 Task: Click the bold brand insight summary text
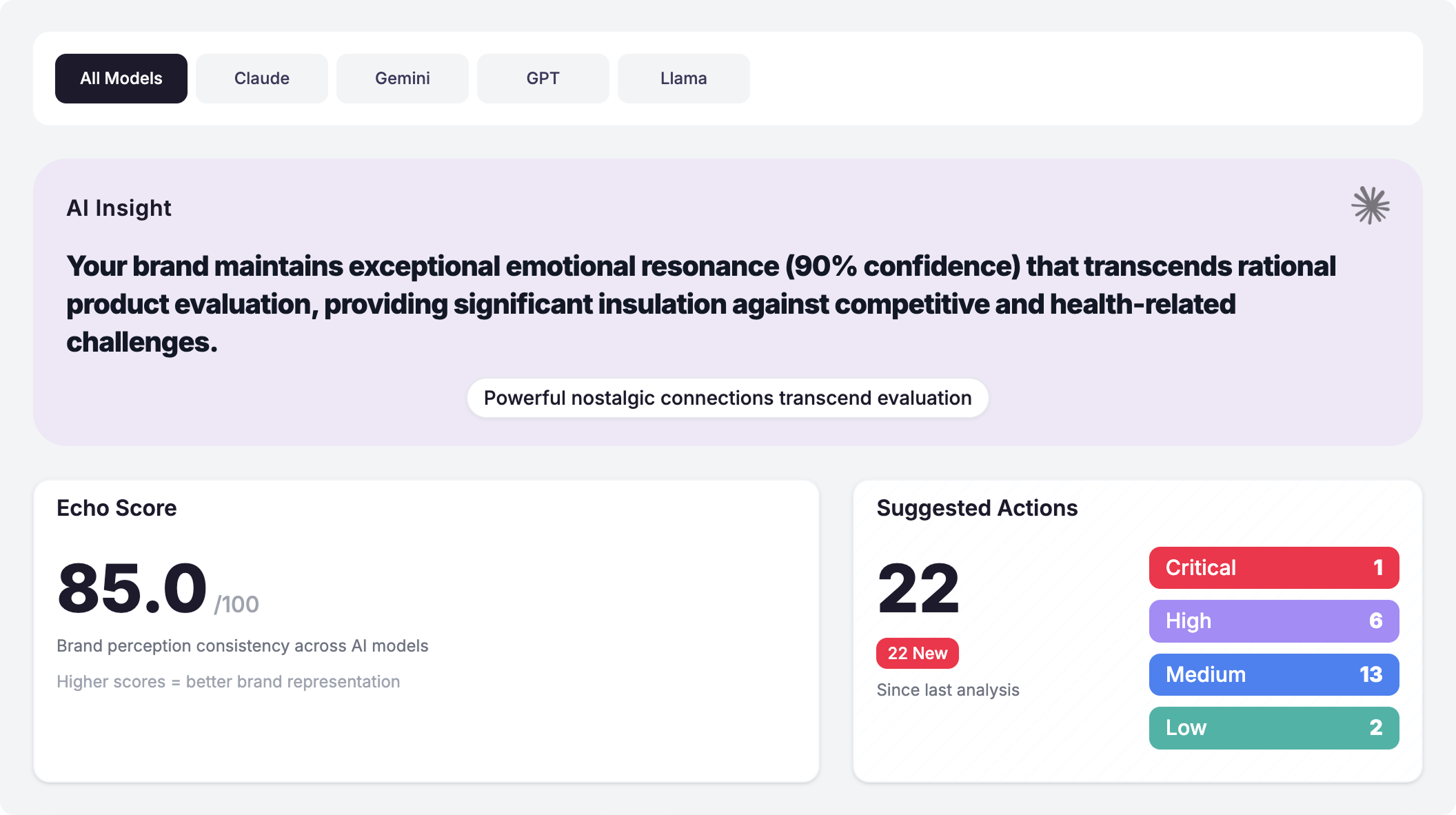pos(700,304)
